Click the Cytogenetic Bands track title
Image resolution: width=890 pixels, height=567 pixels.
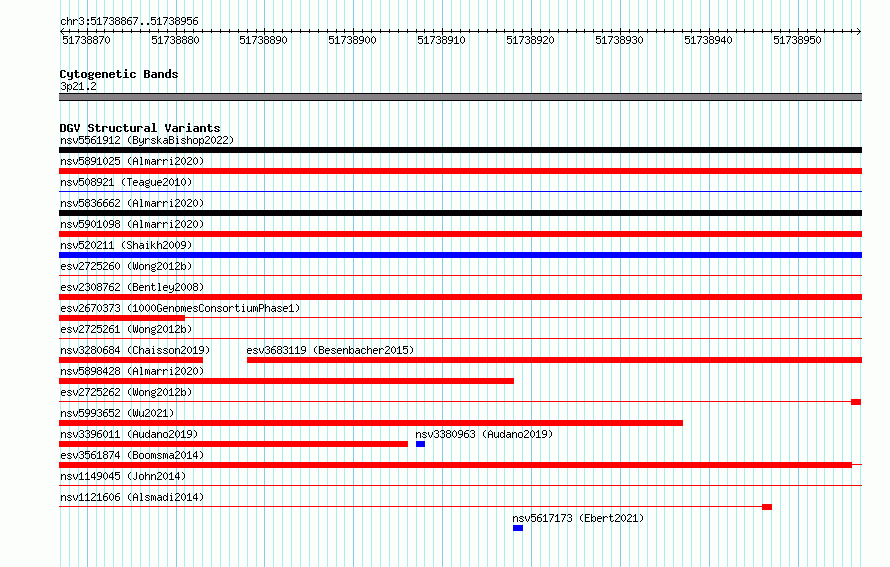tap(119, 74)
